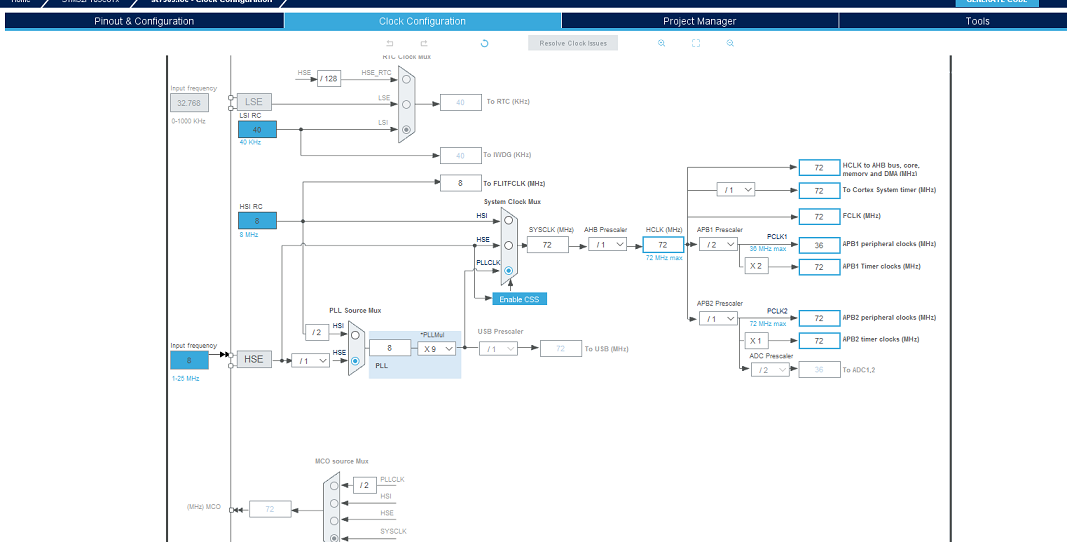Click the To USB (MHz) 72 field
This screenshot has height=542, width=1067.
[561, 348]
